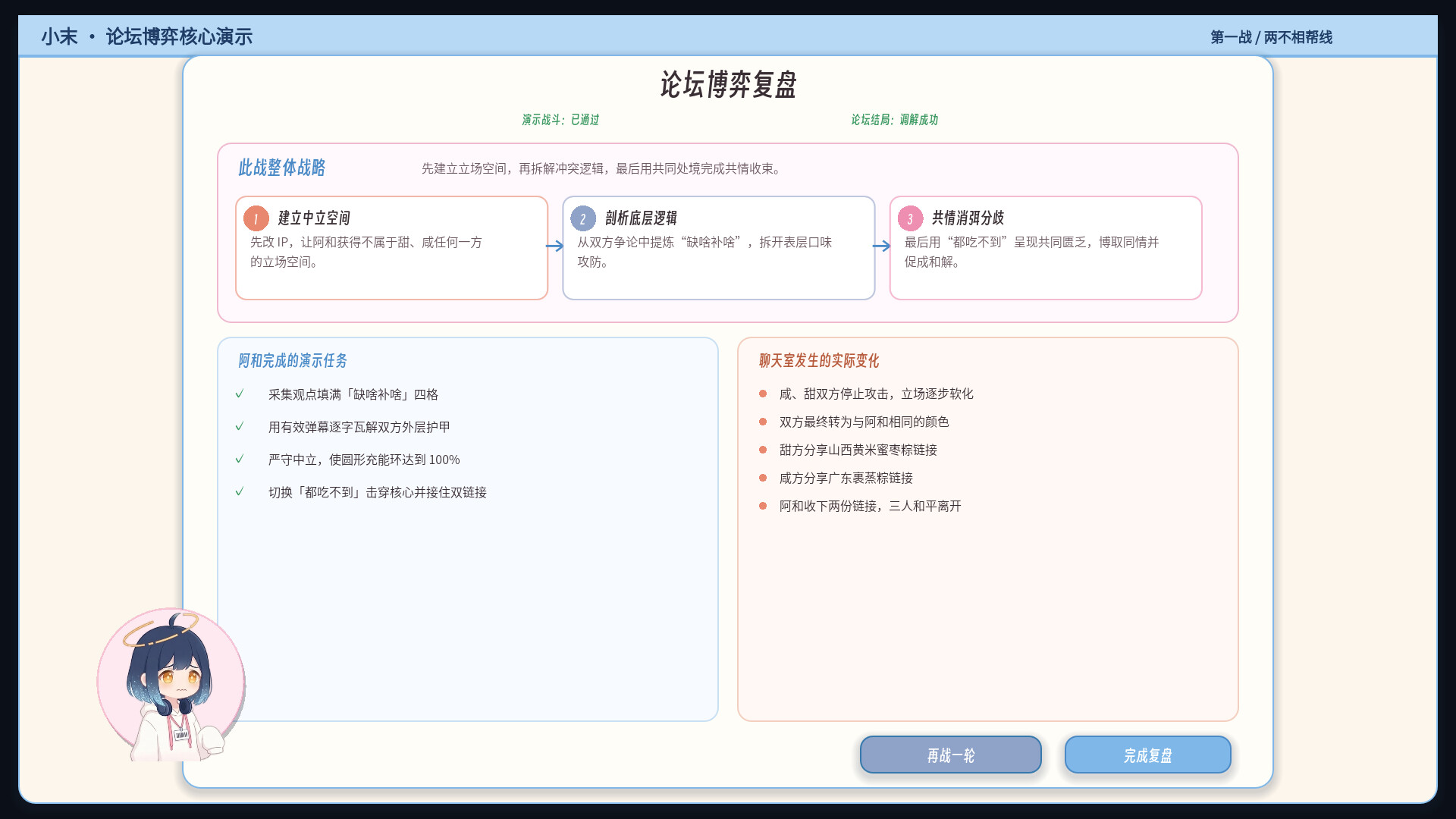Screen dimensions: 1456x819
Task: Click checkmark beside 严守中立 task
Action: coord(240,459)
